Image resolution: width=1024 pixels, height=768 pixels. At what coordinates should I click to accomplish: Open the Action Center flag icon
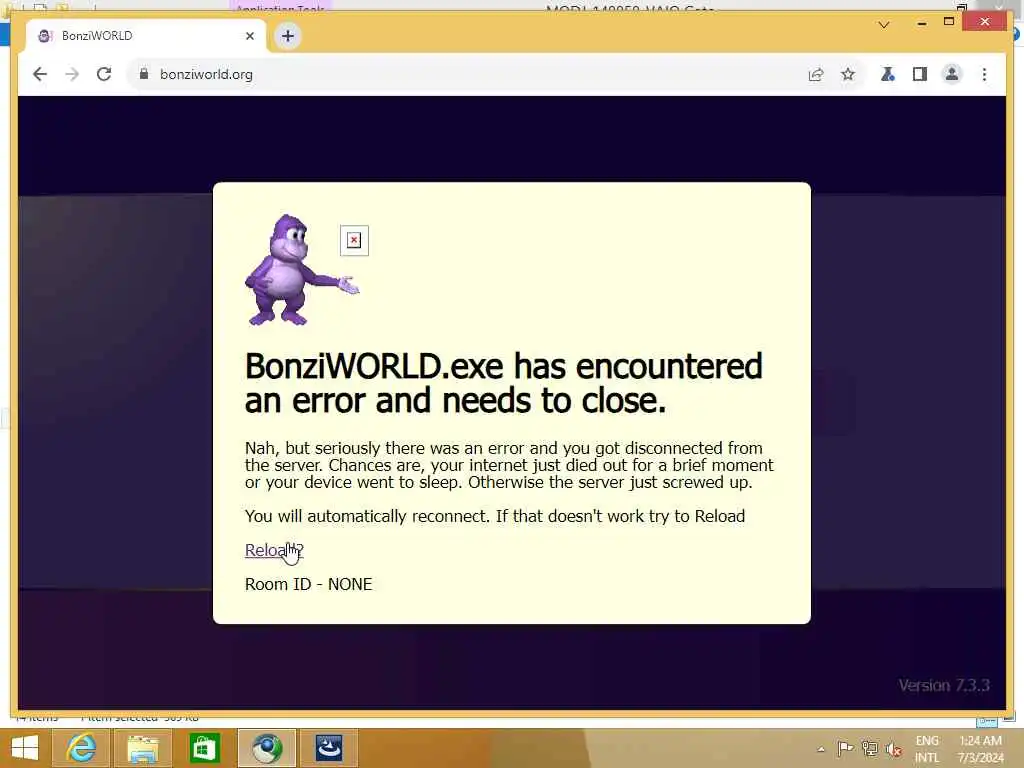pos(845,748)
